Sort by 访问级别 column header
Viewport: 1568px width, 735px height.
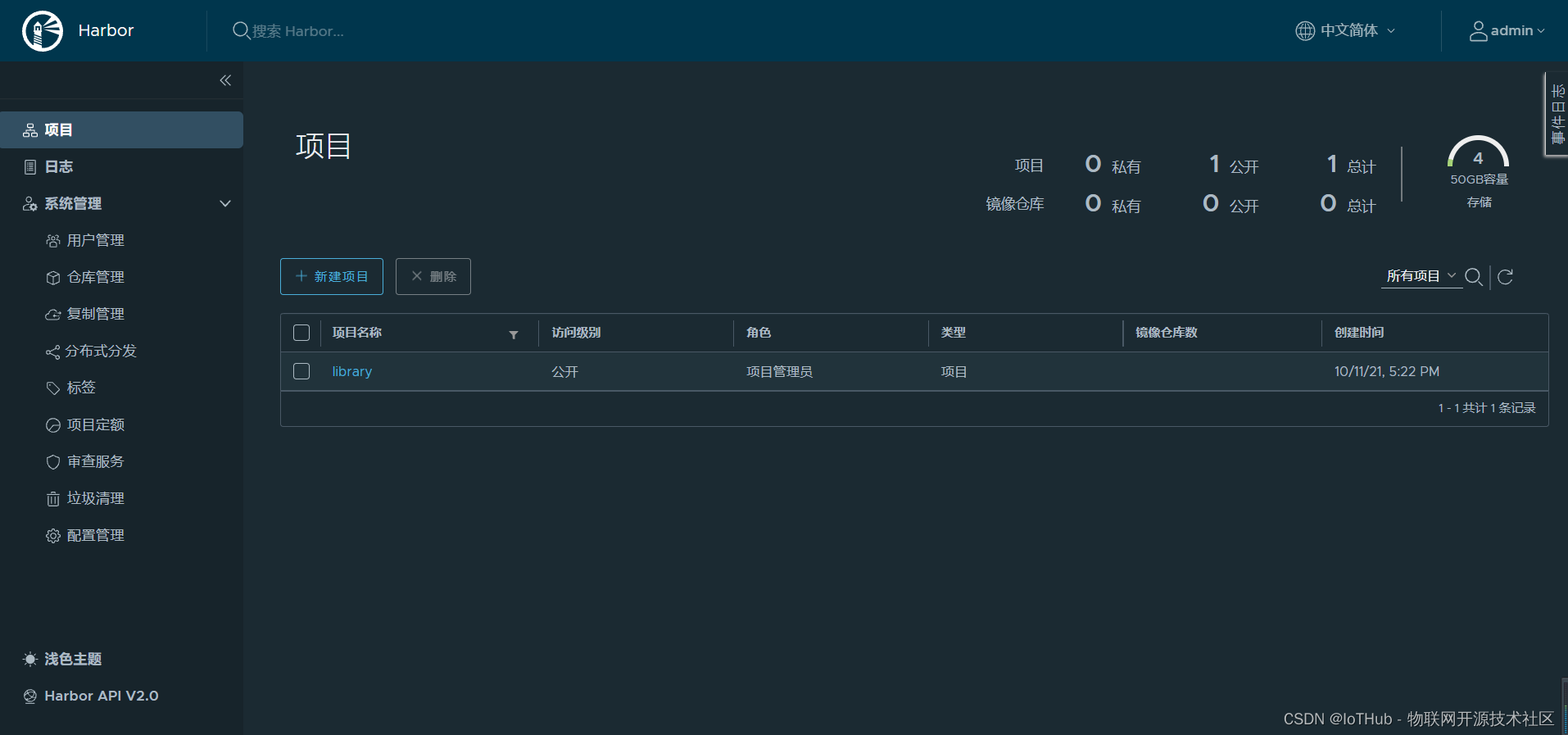[576, 333]
